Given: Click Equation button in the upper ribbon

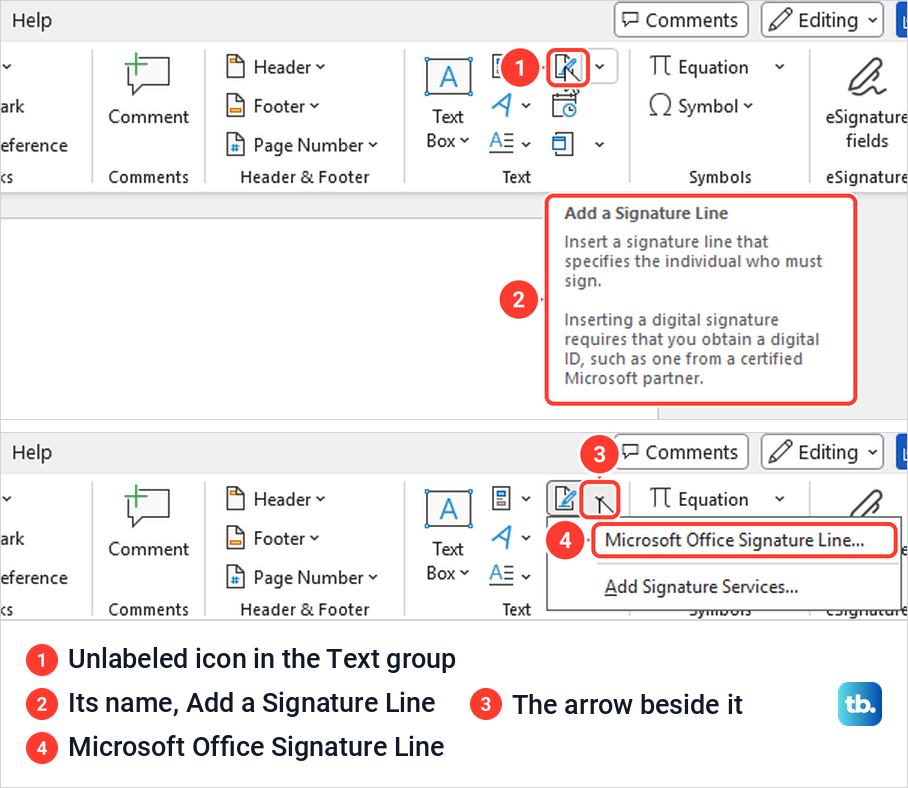Looking at the screenshot, I should (x=700, y=67).
